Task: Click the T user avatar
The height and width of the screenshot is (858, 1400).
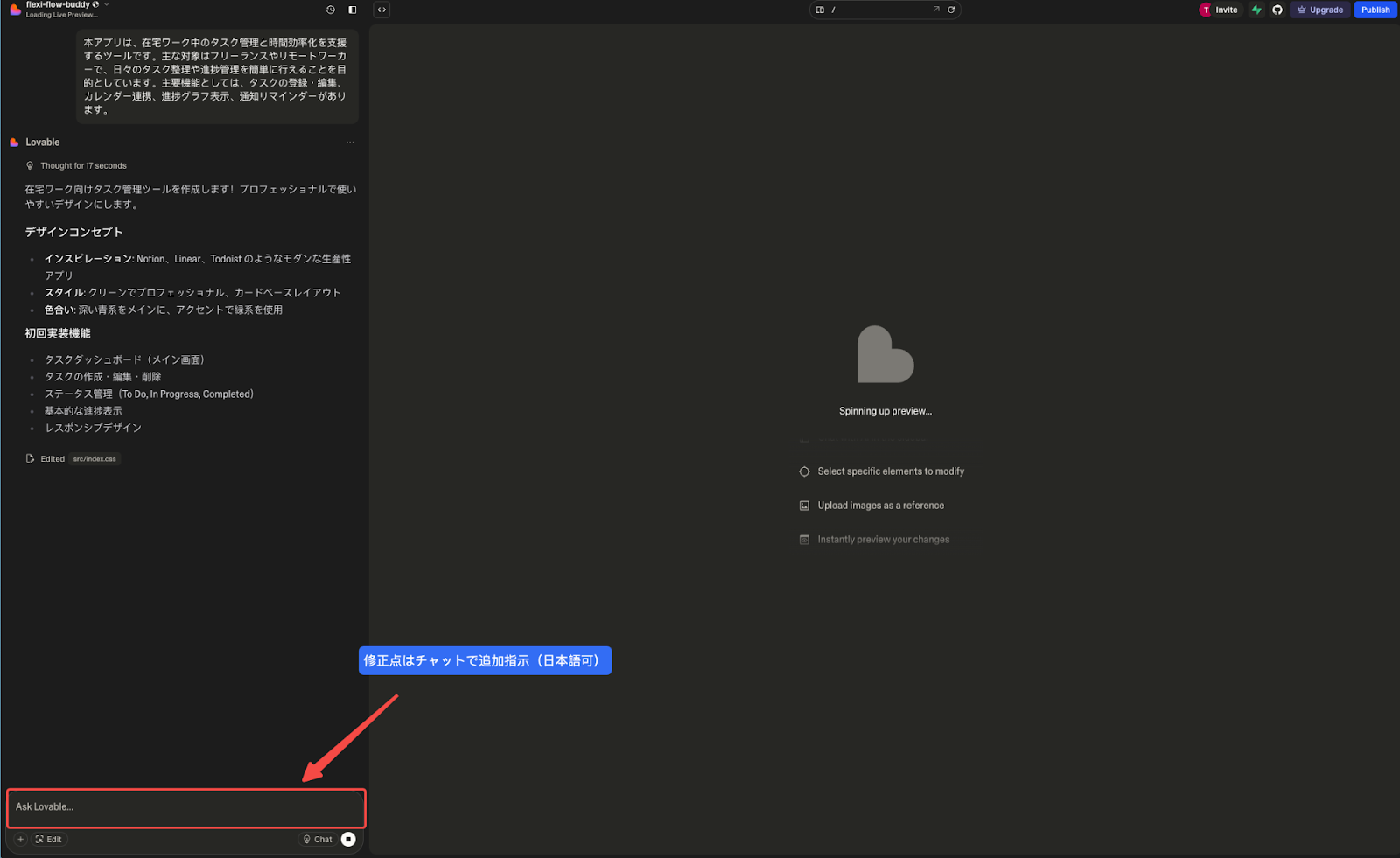Action: (1206, 10)
